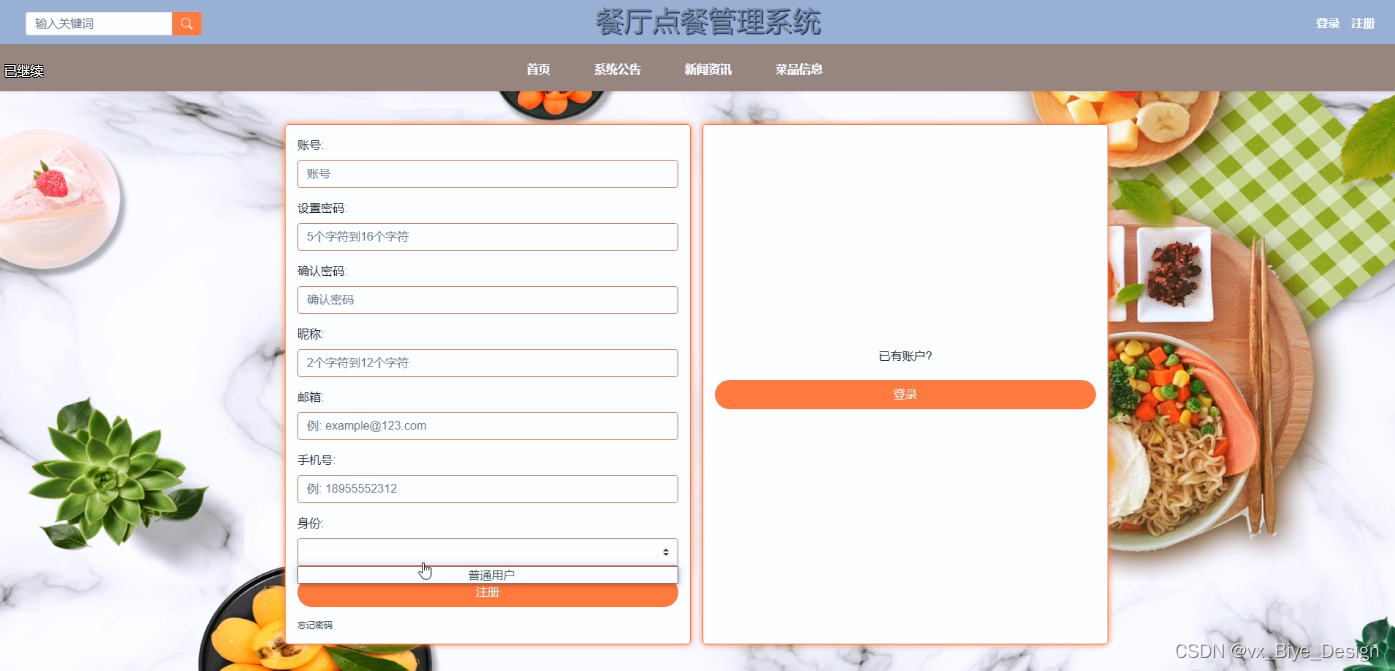Screen dimensions: 1395x671
Task: Open 新闻资讯 navigation item
Action: point(708,69)
